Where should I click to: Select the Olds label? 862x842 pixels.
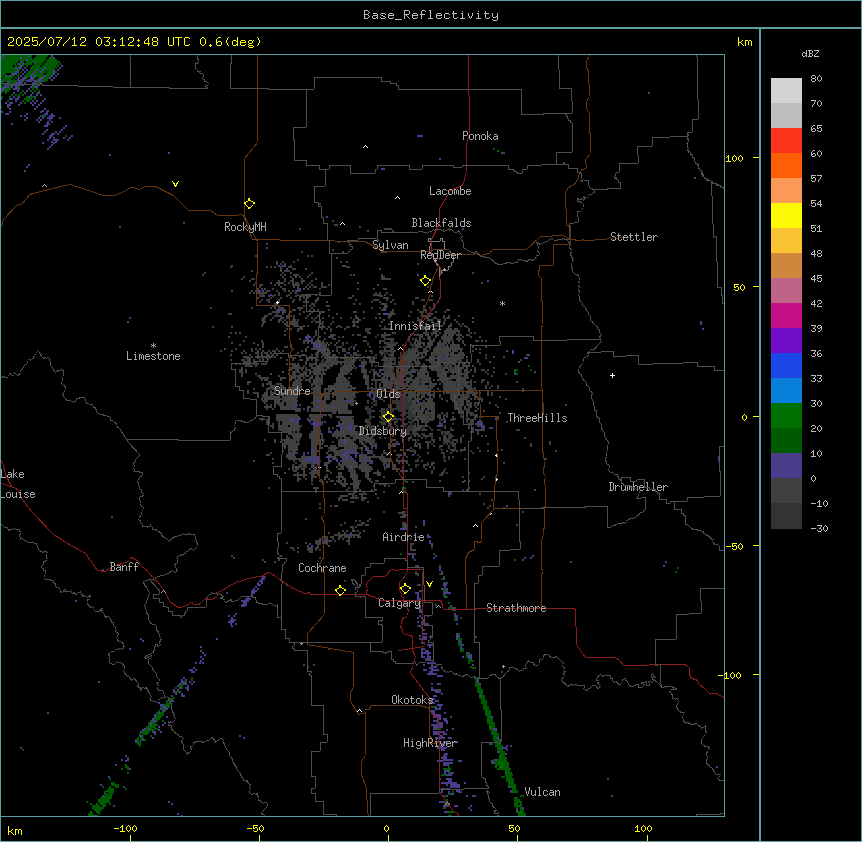click(x=388, y=394)
